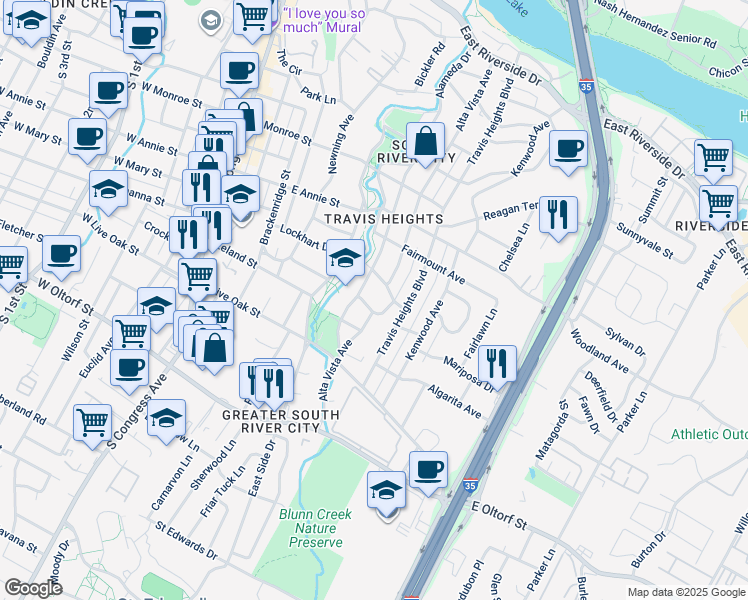
Task: Click the Athletic Outlet place label
Action: click(x=709, y=434)
